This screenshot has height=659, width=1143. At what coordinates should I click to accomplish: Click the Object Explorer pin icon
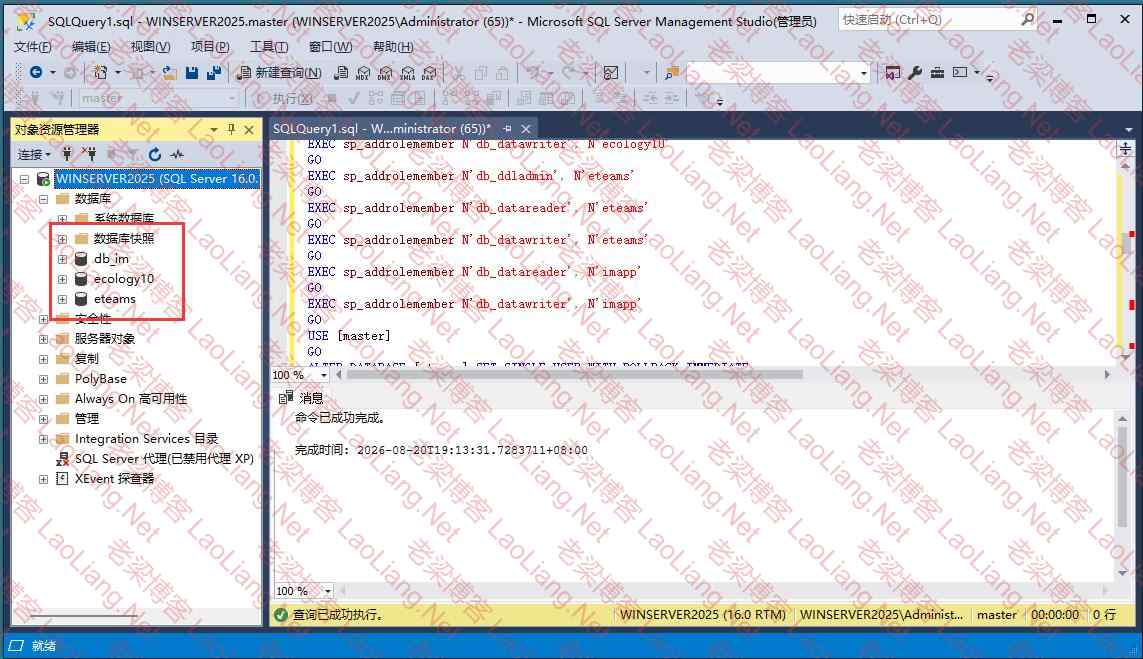pyautogui.click(x=231, y=129)
